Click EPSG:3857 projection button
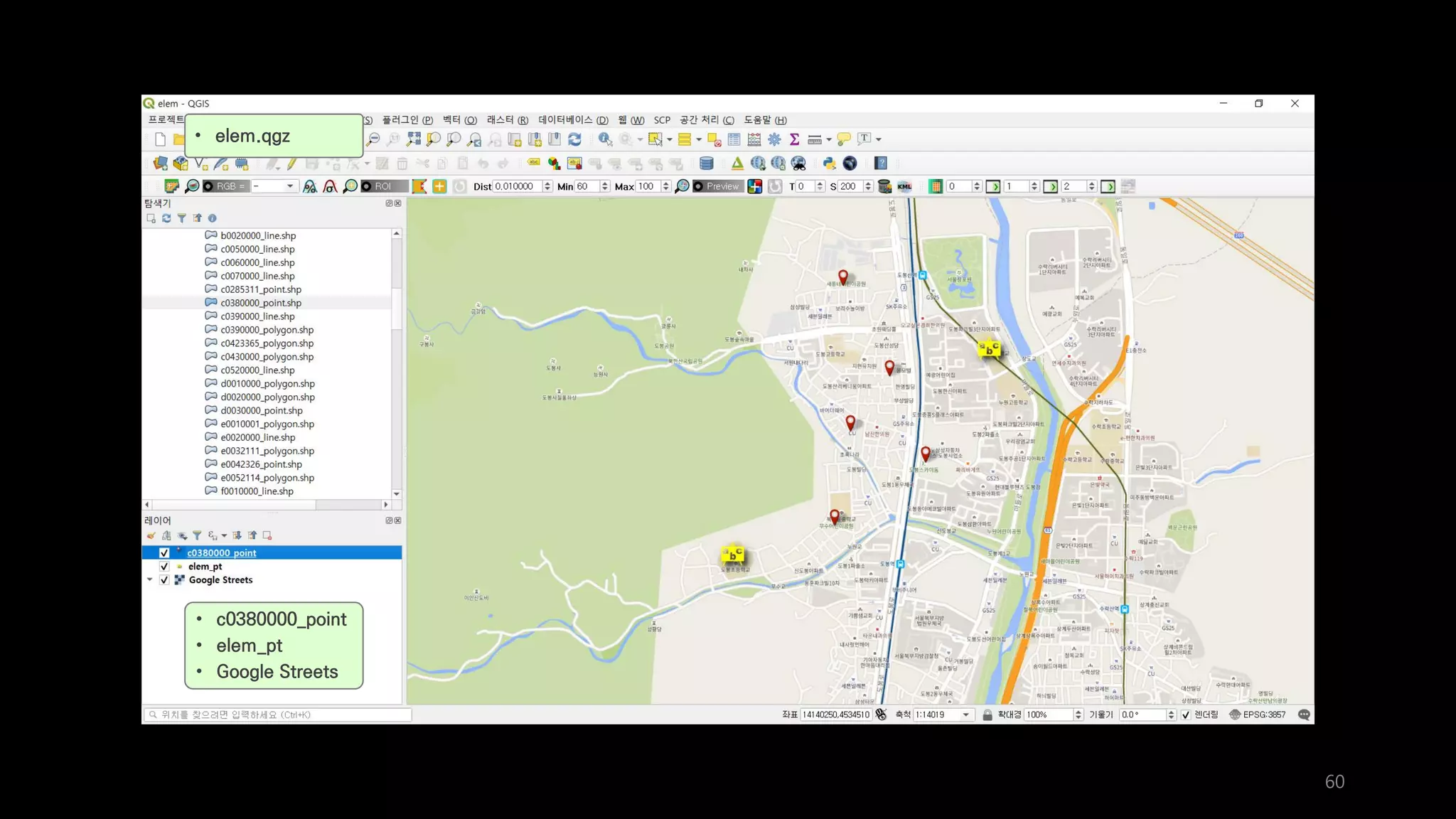The height and width of the screenshot is (819, 1456). click(x=1257, y=715)
